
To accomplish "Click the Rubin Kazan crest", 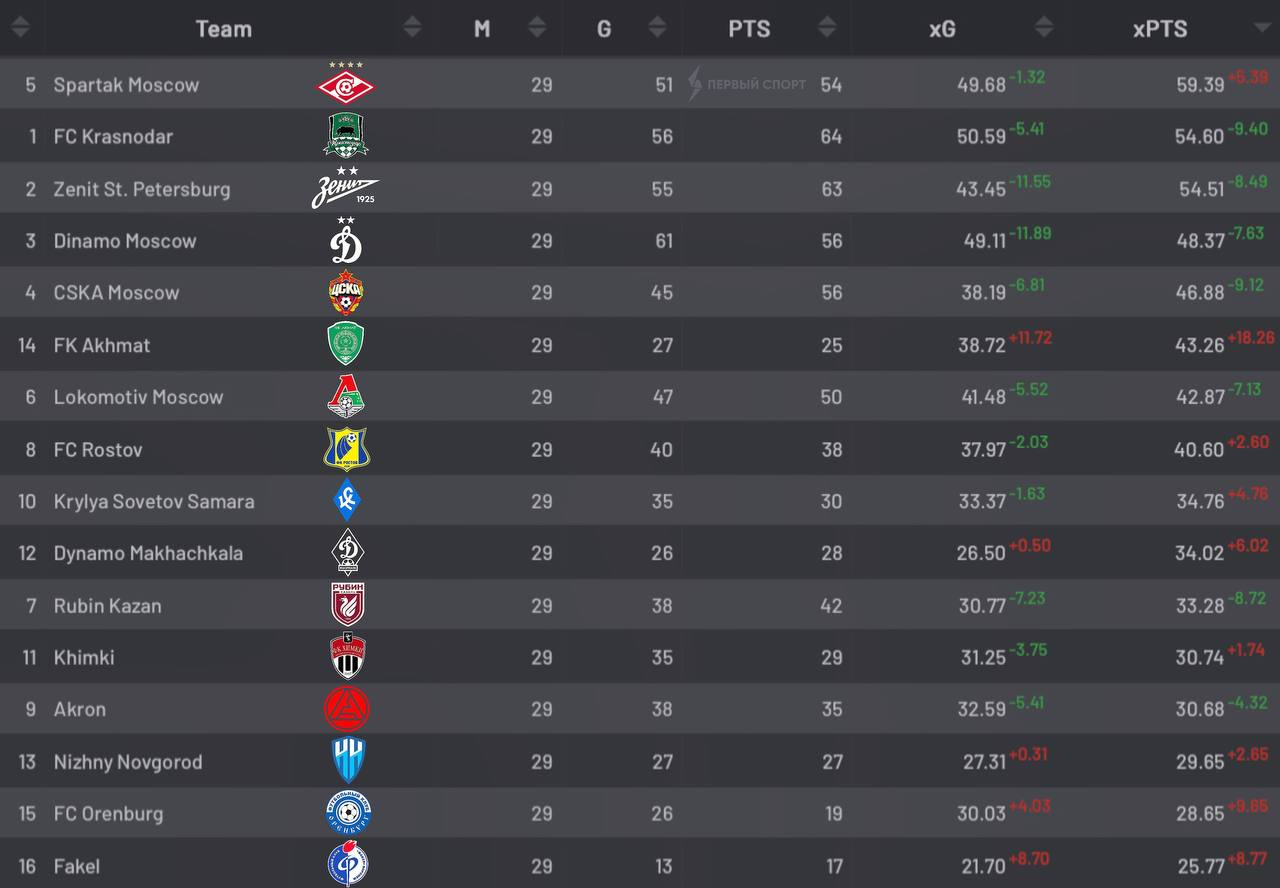I will click(347, 604).
